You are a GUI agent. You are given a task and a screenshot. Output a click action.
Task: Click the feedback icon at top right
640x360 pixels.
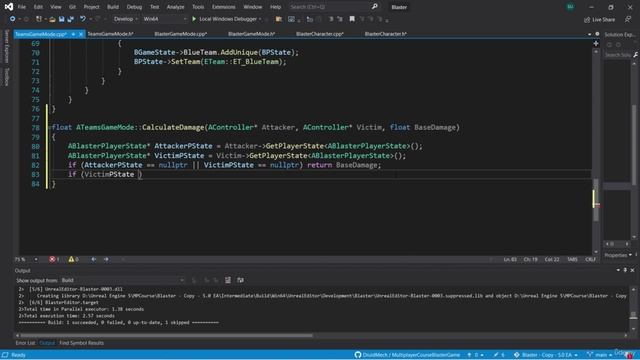pyautogui.click(x=628, y=19)
